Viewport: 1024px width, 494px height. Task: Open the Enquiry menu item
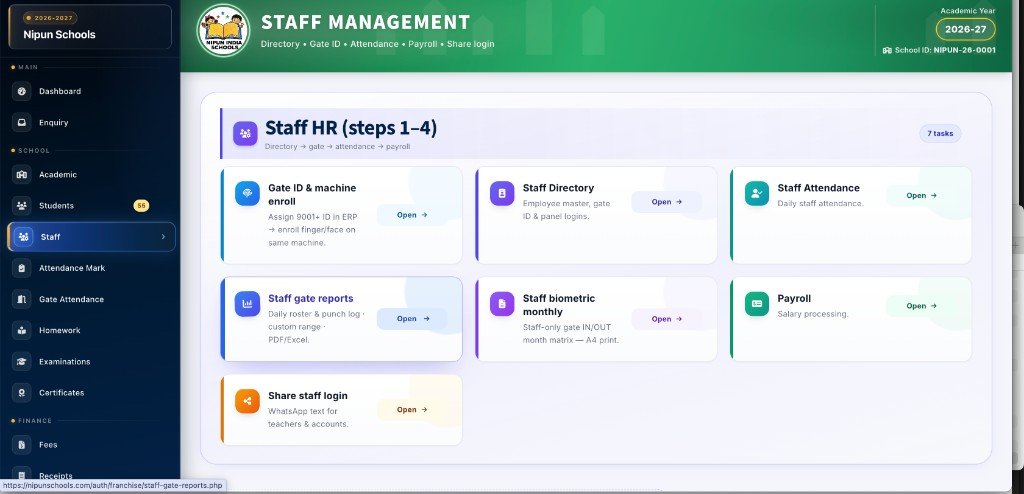coord(90,122)
